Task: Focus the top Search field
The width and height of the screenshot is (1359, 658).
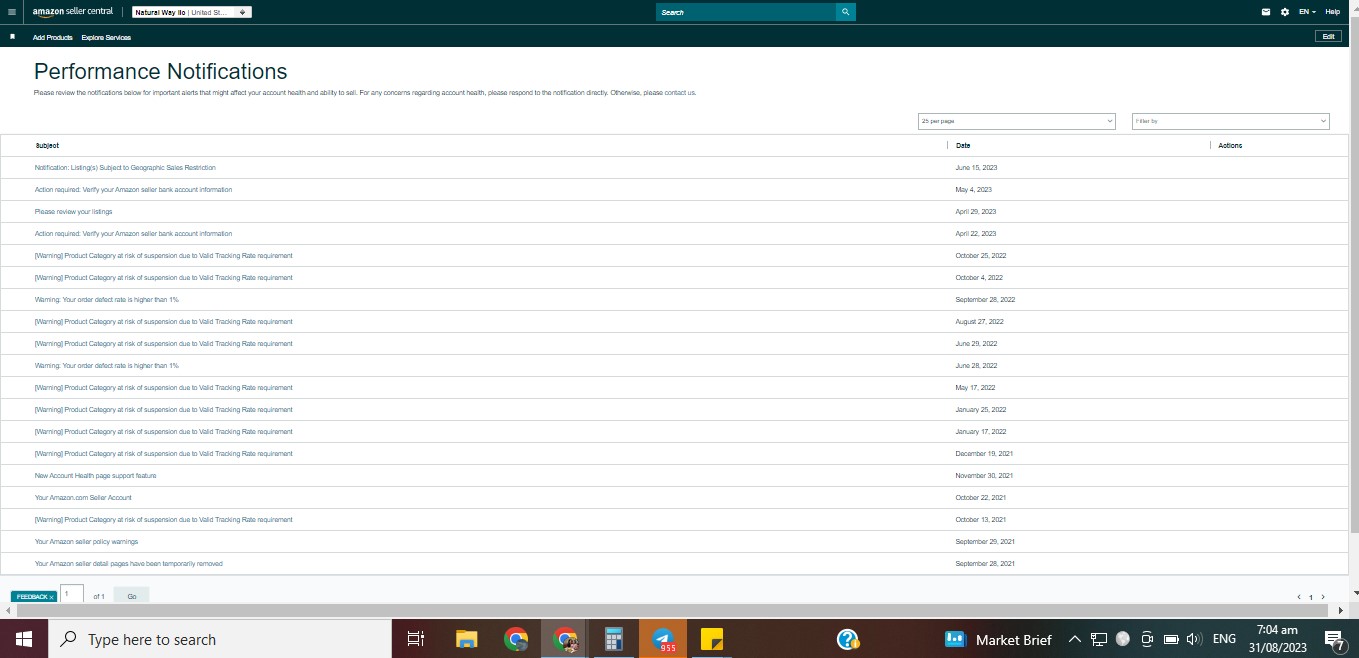Action: point(746,12)
